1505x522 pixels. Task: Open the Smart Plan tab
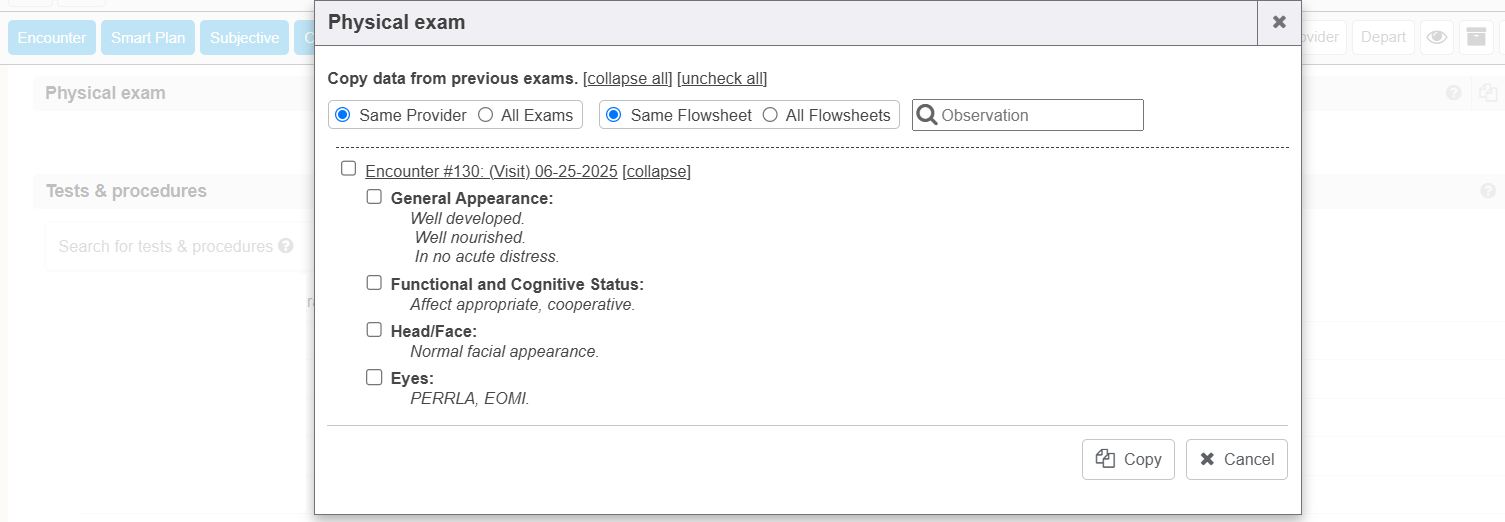pos(148,38)
